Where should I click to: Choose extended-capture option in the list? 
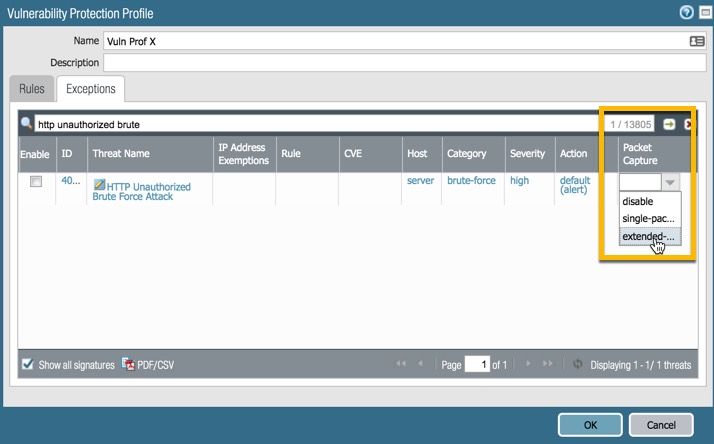648,237
